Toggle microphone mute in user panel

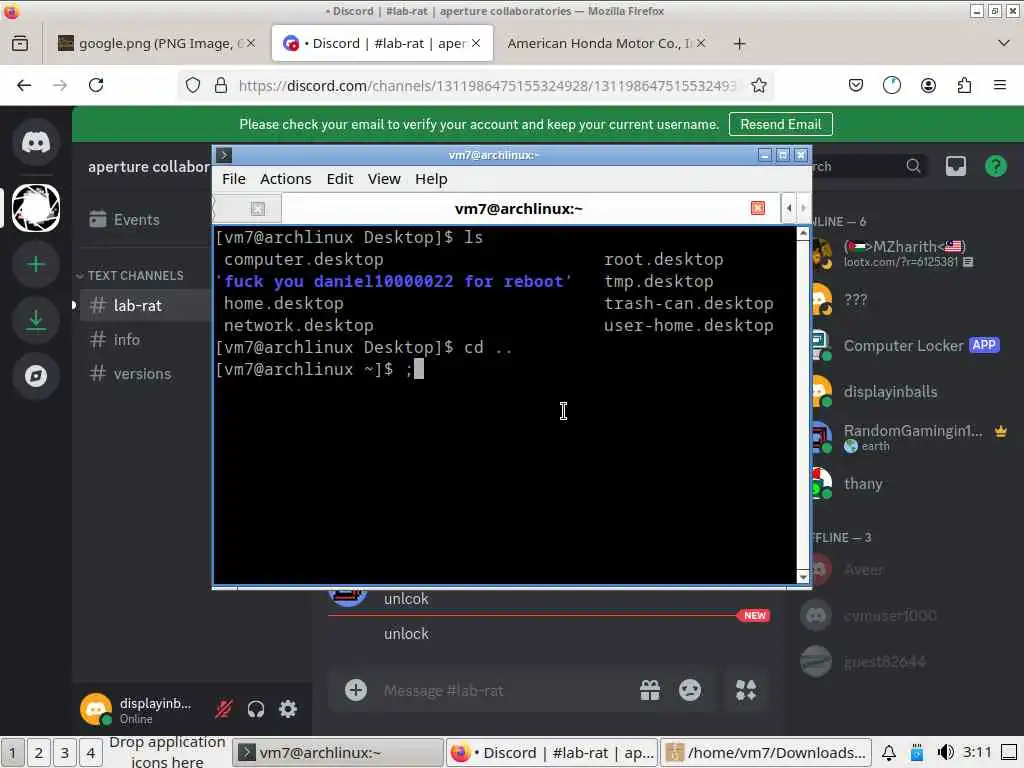224,709
